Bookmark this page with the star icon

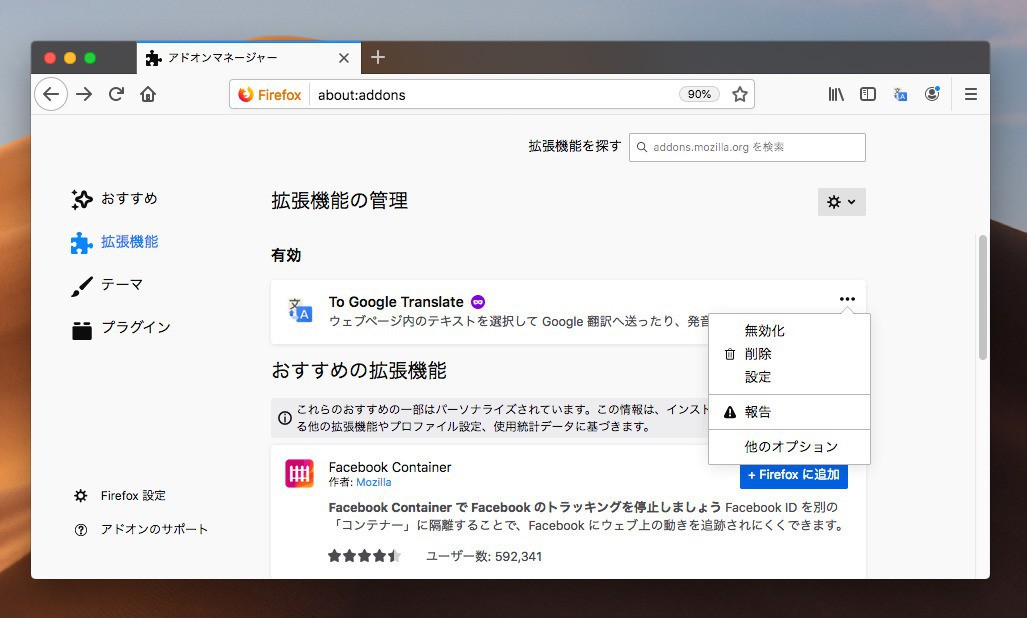(740, 94)
